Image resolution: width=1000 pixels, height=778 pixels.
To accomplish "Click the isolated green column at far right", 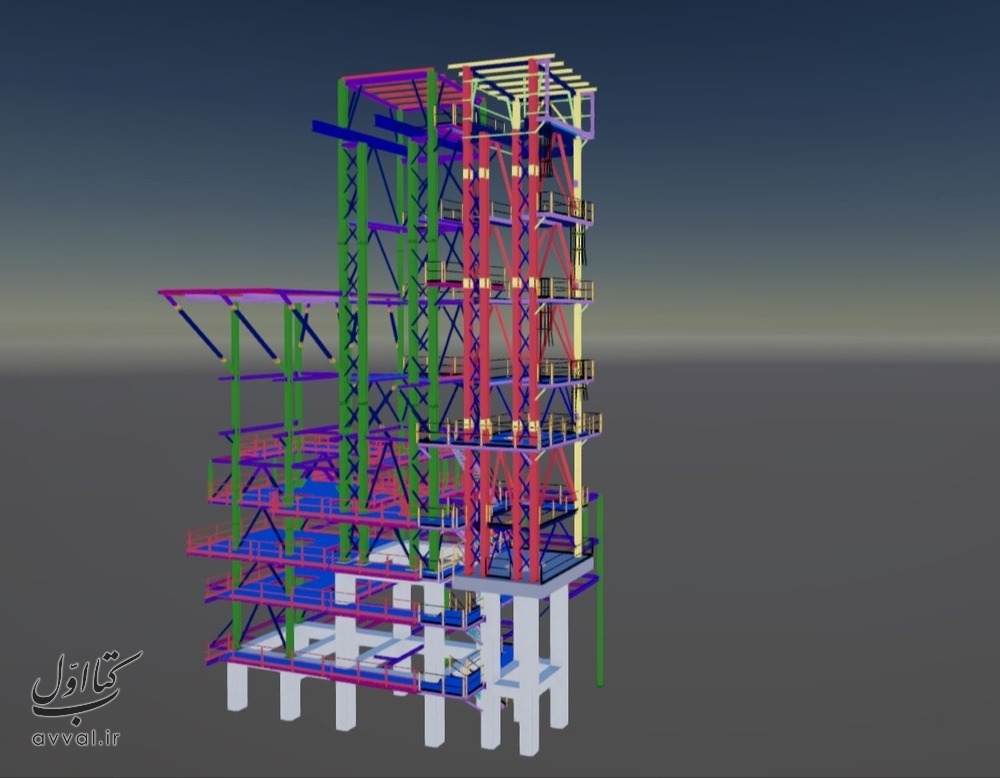I will (600, 590).
